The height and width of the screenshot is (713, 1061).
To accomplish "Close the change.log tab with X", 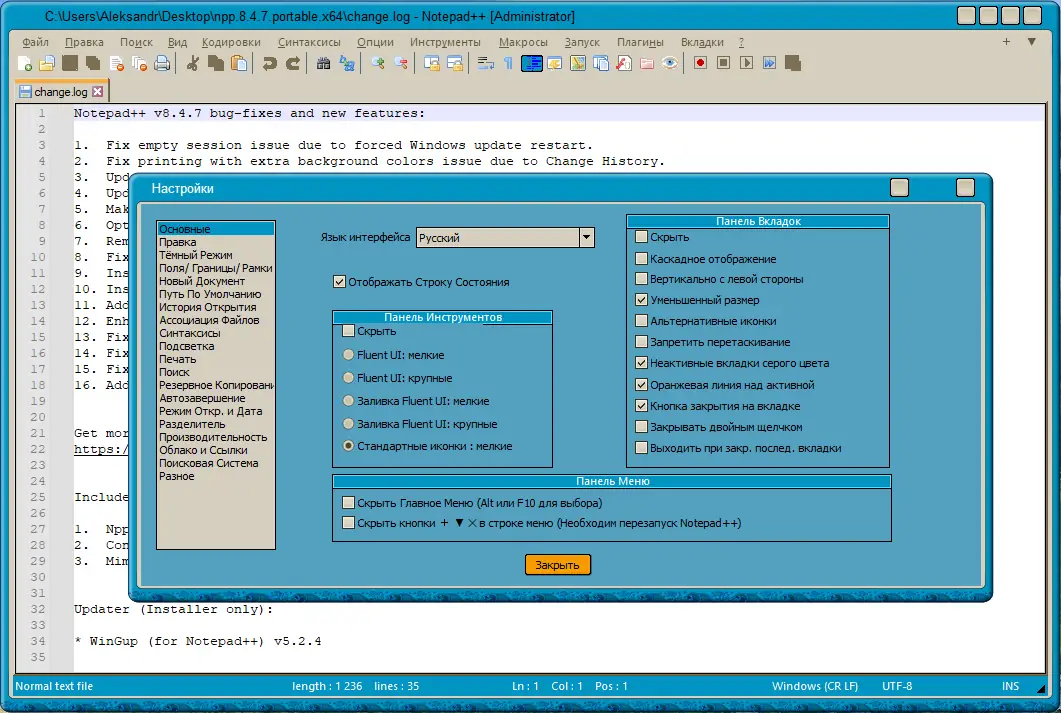I will point(97,91).
